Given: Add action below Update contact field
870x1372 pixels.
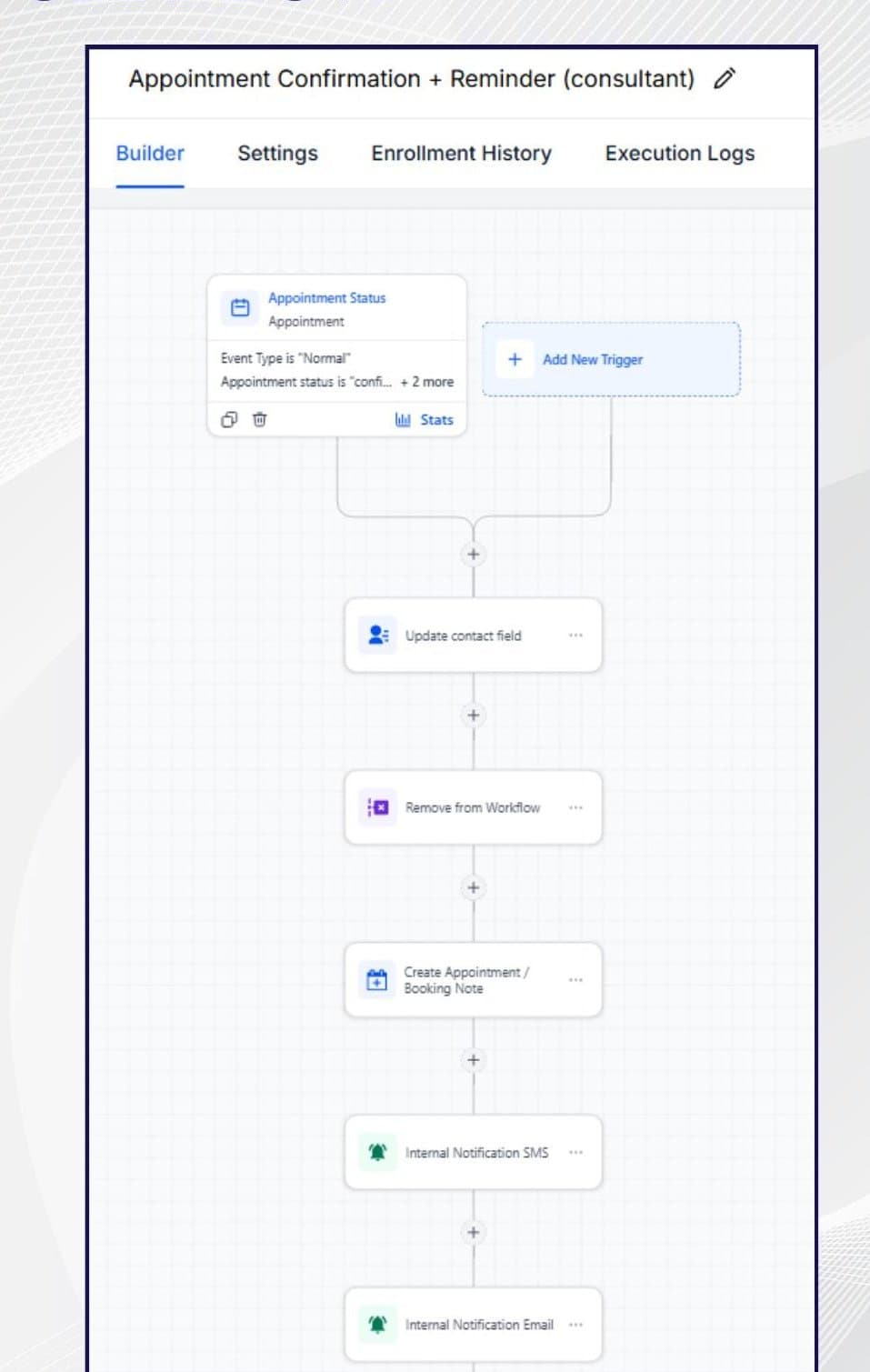Looking at the screenshot, I should click(473, 716).
